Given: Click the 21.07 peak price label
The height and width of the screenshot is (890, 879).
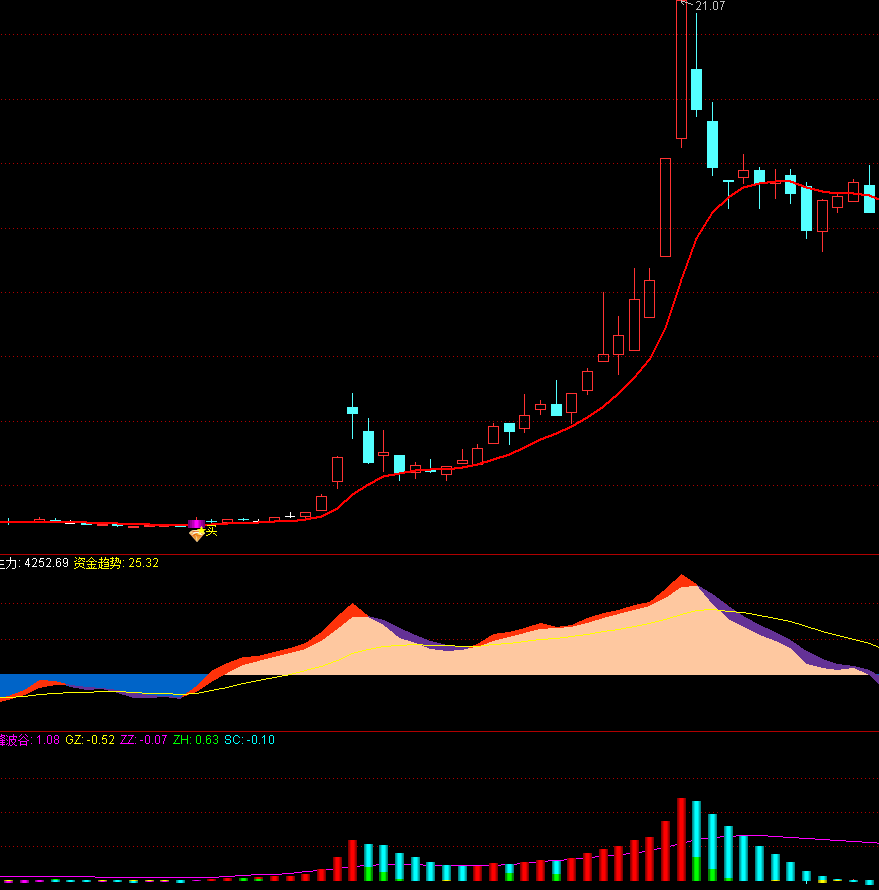Looking at the screenshot, I should click(709, 6).
